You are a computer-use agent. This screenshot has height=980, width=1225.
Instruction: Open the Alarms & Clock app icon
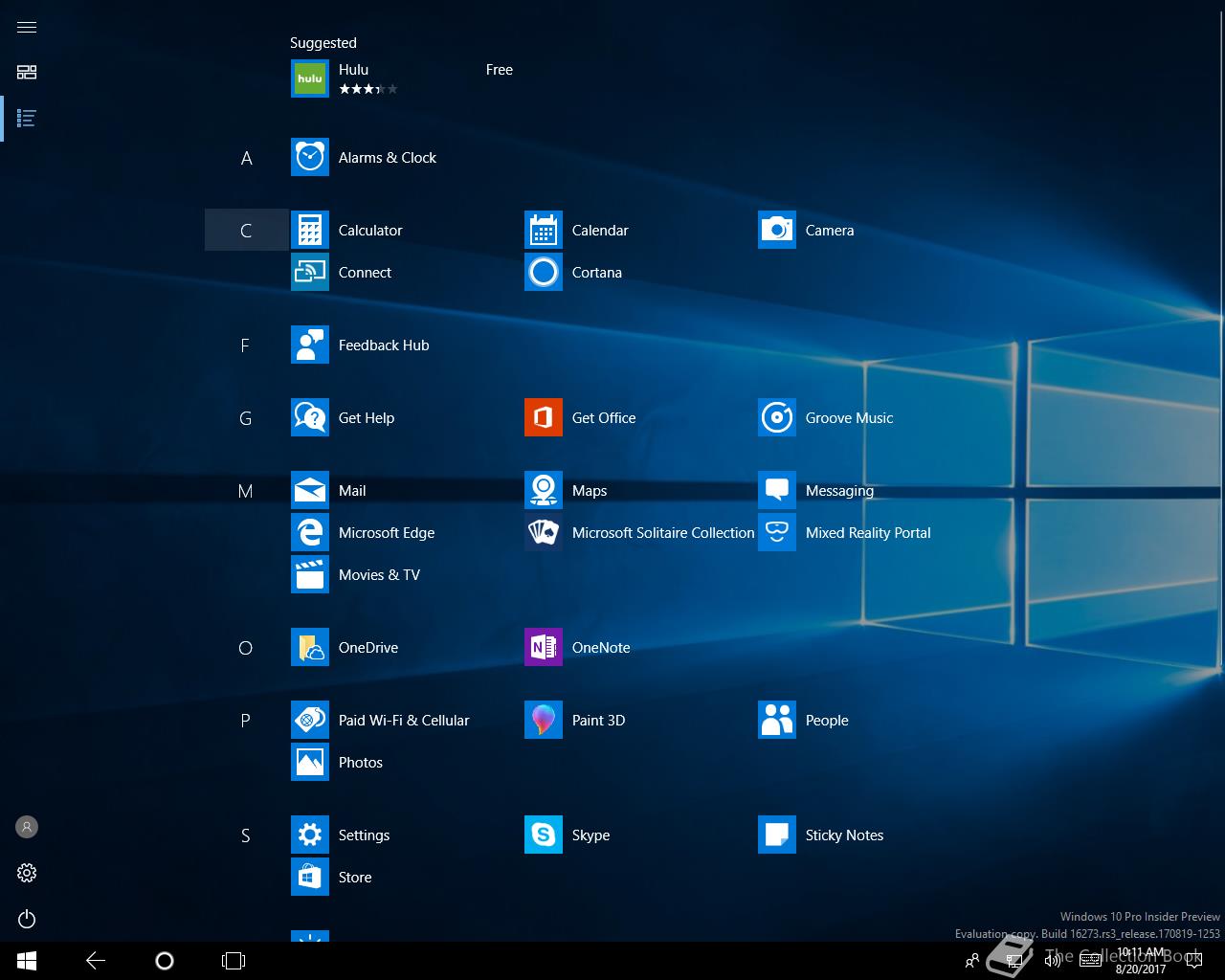coord(310,157)
